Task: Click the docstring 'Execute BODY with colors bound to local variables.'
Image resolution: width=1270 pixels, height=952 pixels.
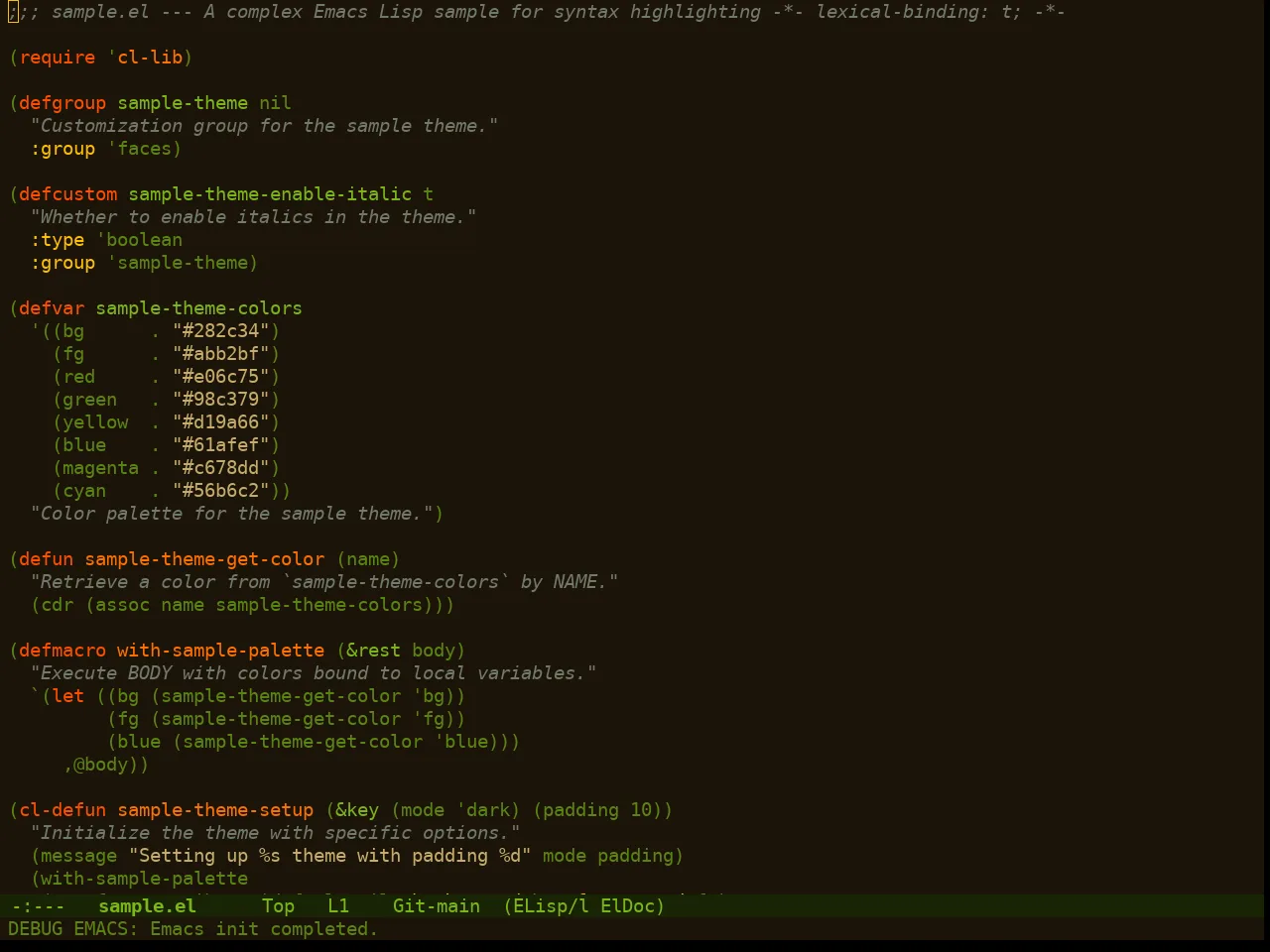Action: point(314,673)
